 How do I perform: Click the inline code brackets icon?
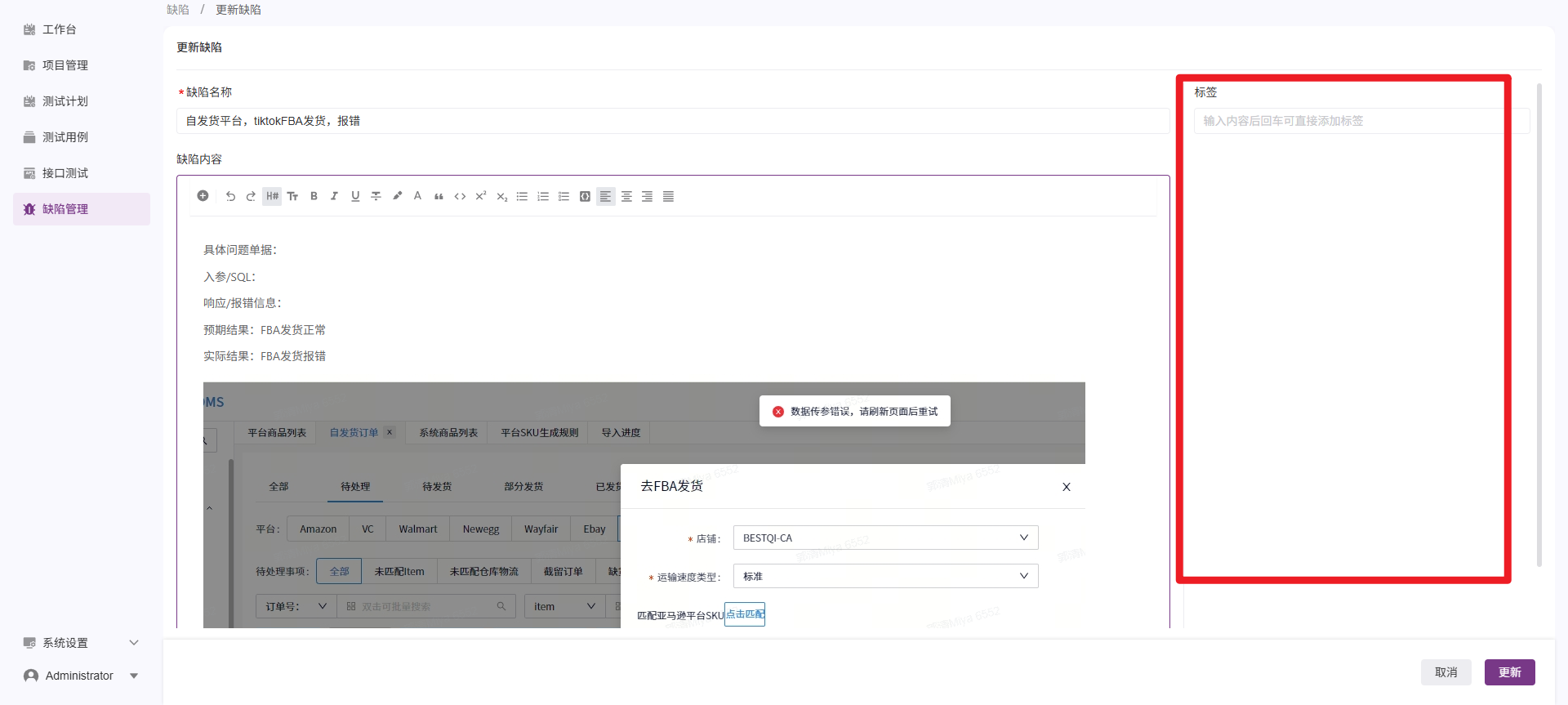460,196
